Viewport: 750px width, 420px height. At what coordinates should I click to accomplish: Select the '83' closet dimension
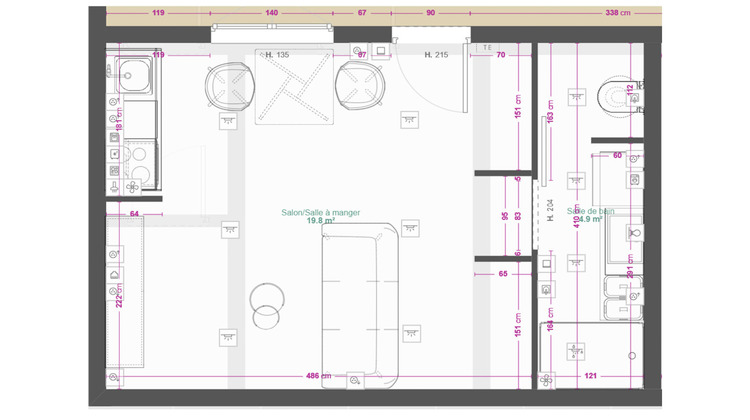pyautogui.click(x=518, y=216)
